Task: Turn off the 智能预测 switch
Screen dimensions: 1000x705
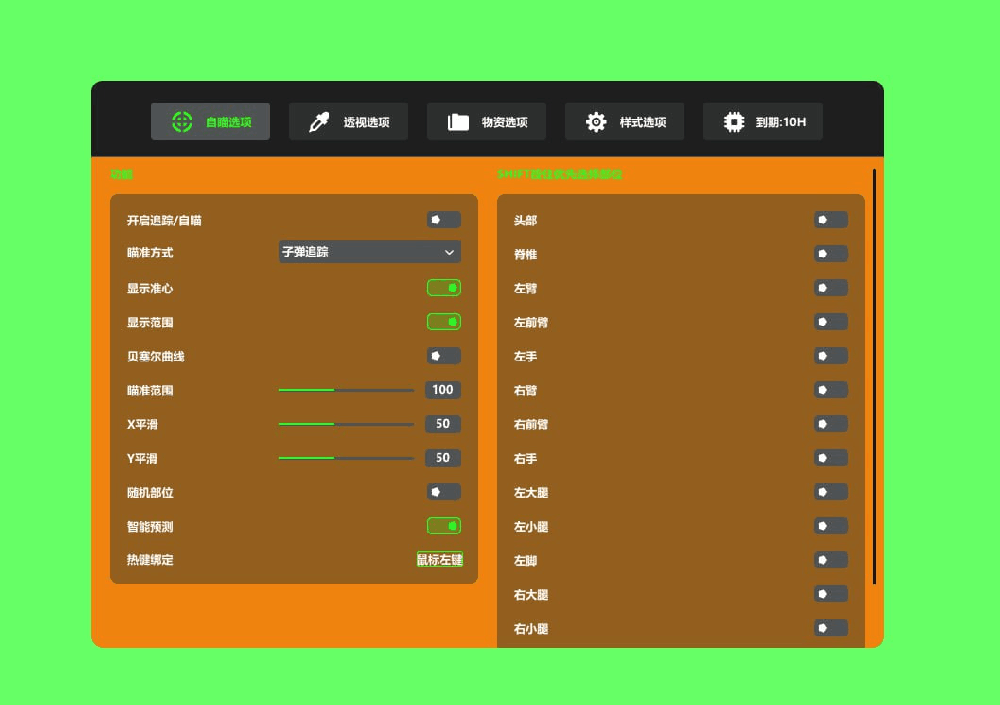Action: click(444, 526)
